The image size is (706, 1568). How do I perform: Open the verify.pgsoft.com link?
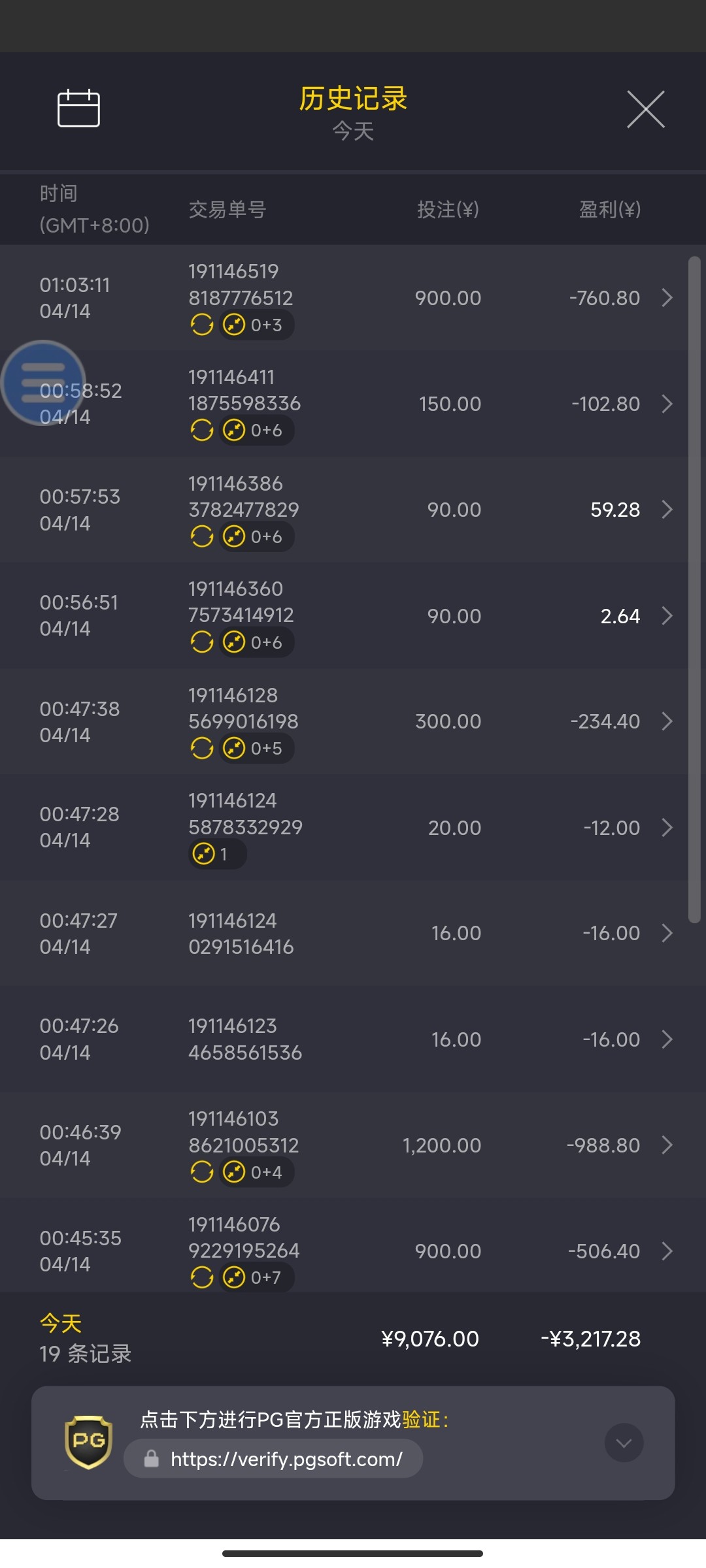coord(286,1459)
